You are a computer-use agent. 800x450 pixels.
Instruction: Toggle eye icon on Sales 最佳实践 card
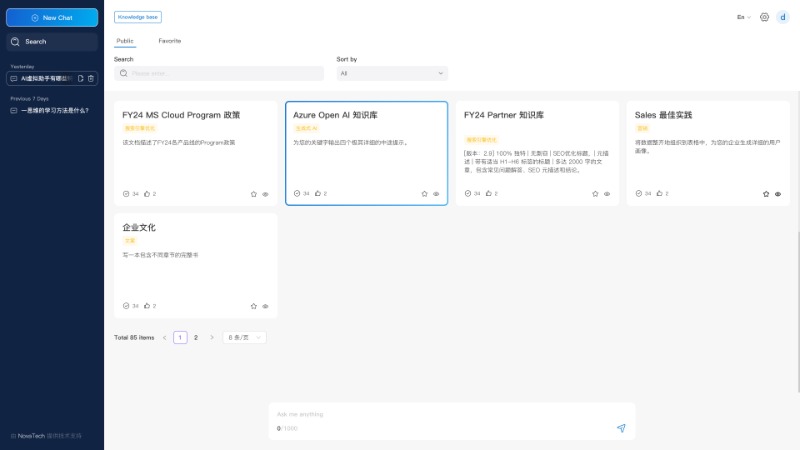pyautogui.click(x=778, y=194)
